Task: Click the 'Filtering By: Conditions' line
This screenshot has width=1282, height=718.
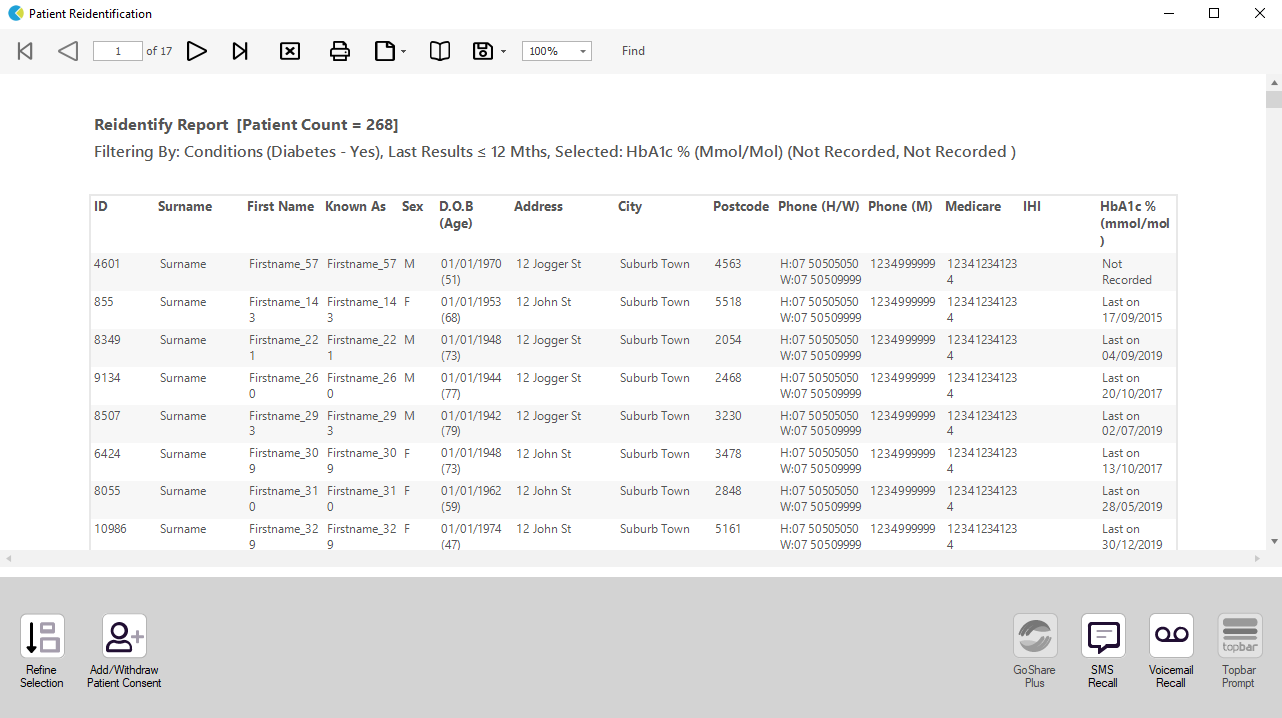Action: tap(555, 152)
